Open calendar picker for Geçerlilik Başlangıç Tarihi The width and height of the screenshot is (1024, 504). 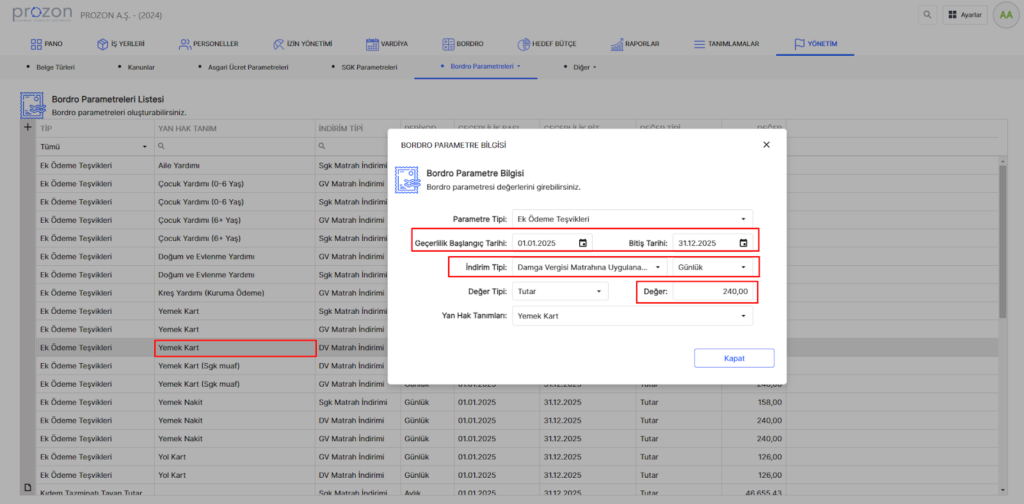(583, 242)
